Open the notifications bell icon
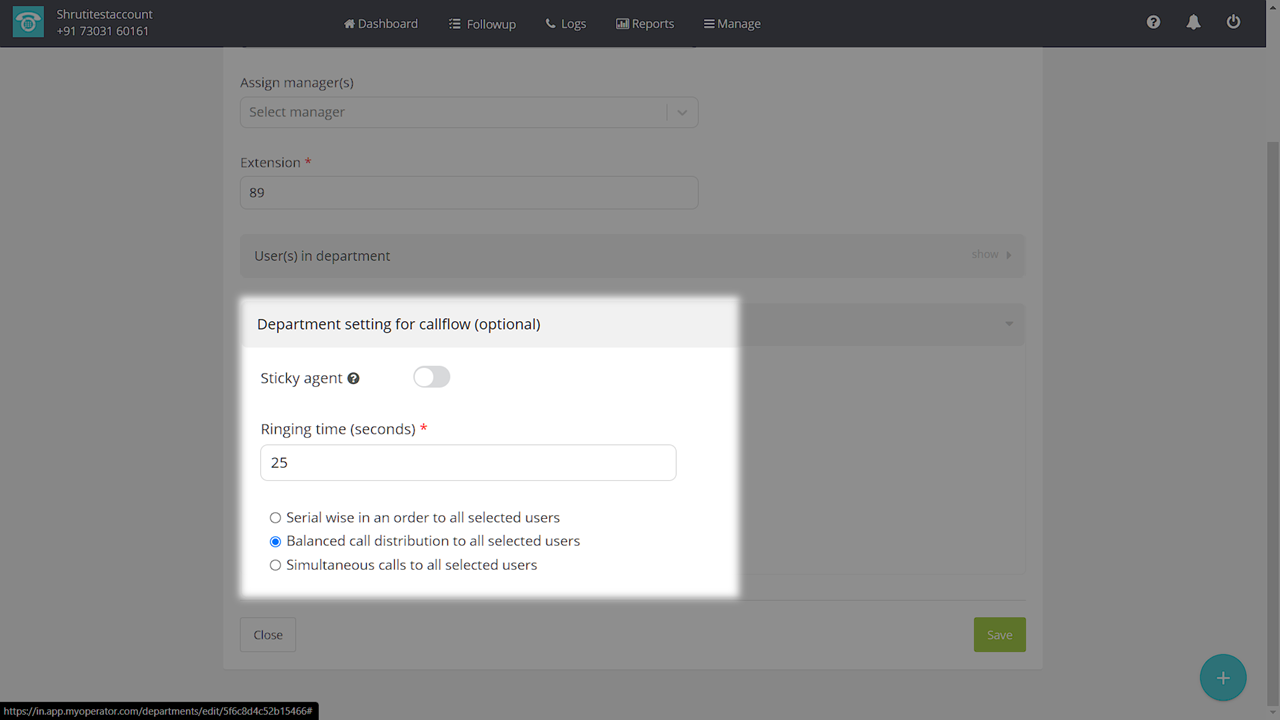The height and width of the screenshot is (720, 1280). [1193, 22]
